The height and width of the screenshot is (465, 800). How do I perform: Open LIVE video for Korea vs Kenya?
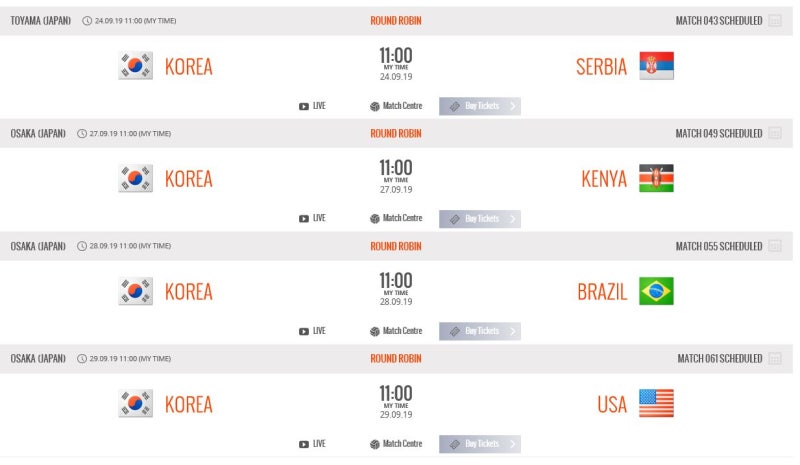tap(312, 218)
